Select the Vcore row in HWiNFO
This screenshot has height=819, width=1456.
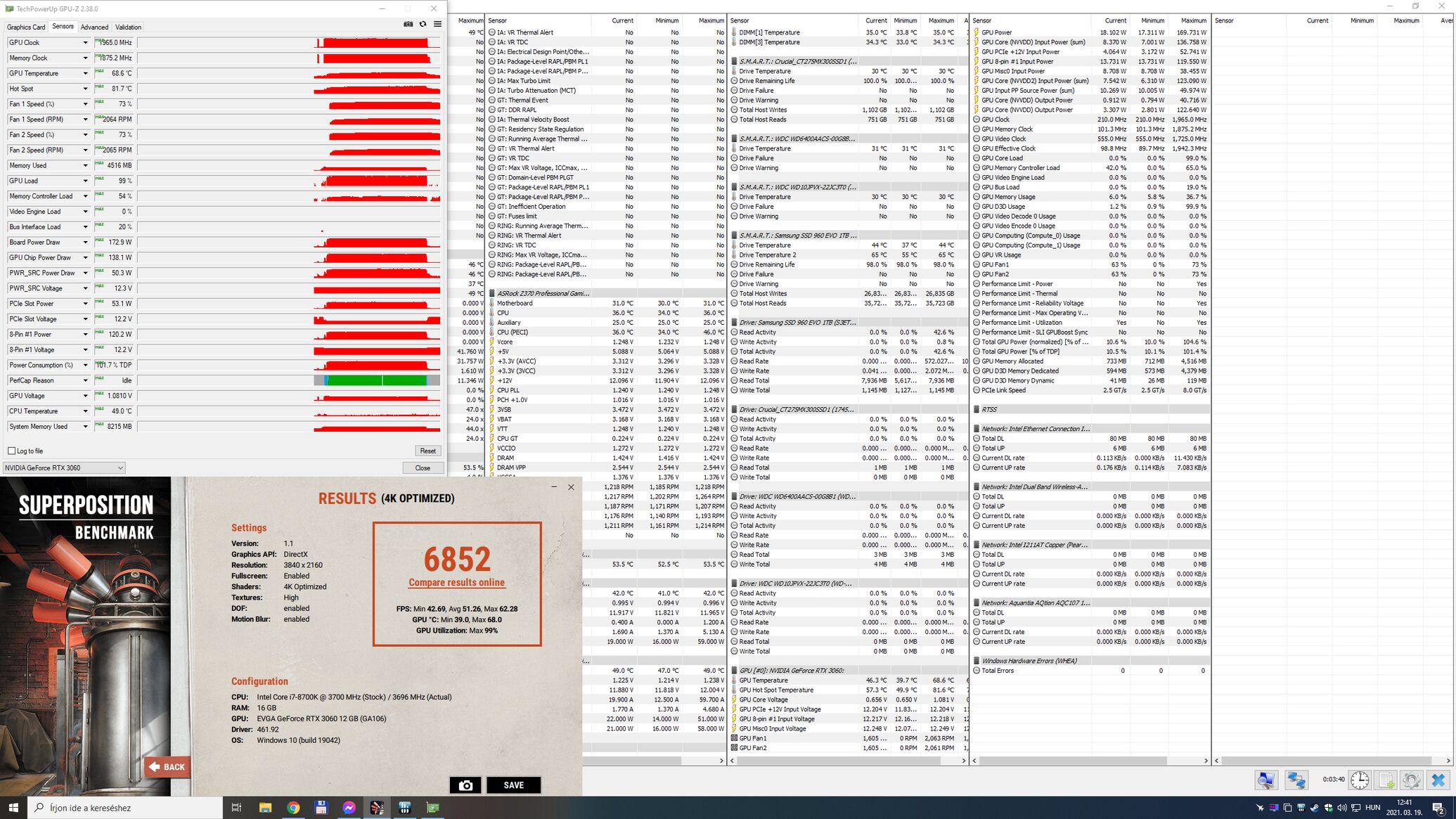[606, 342]
